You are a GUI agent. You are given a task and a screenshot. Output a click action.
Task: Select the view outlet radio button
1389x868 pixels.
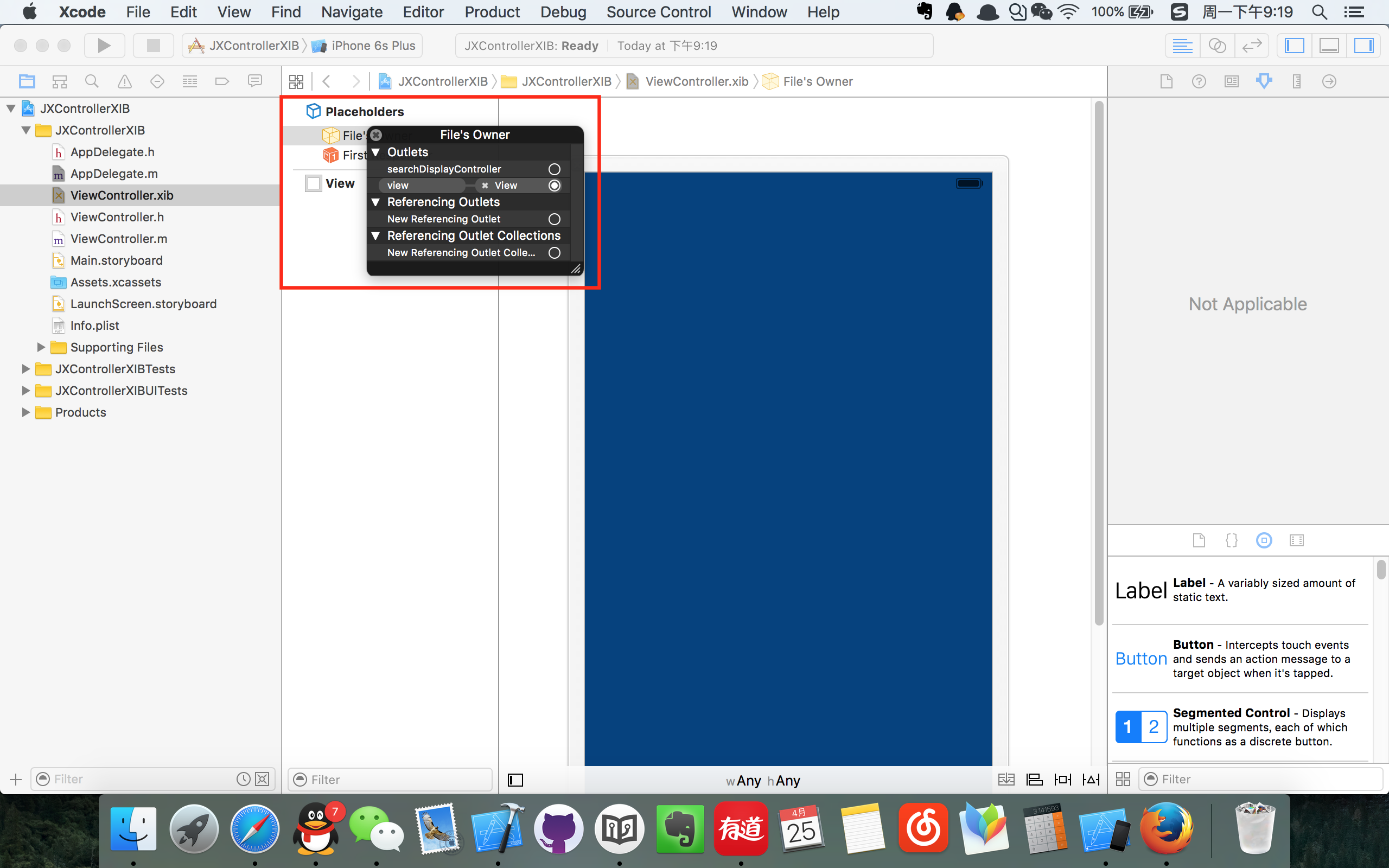556,185
